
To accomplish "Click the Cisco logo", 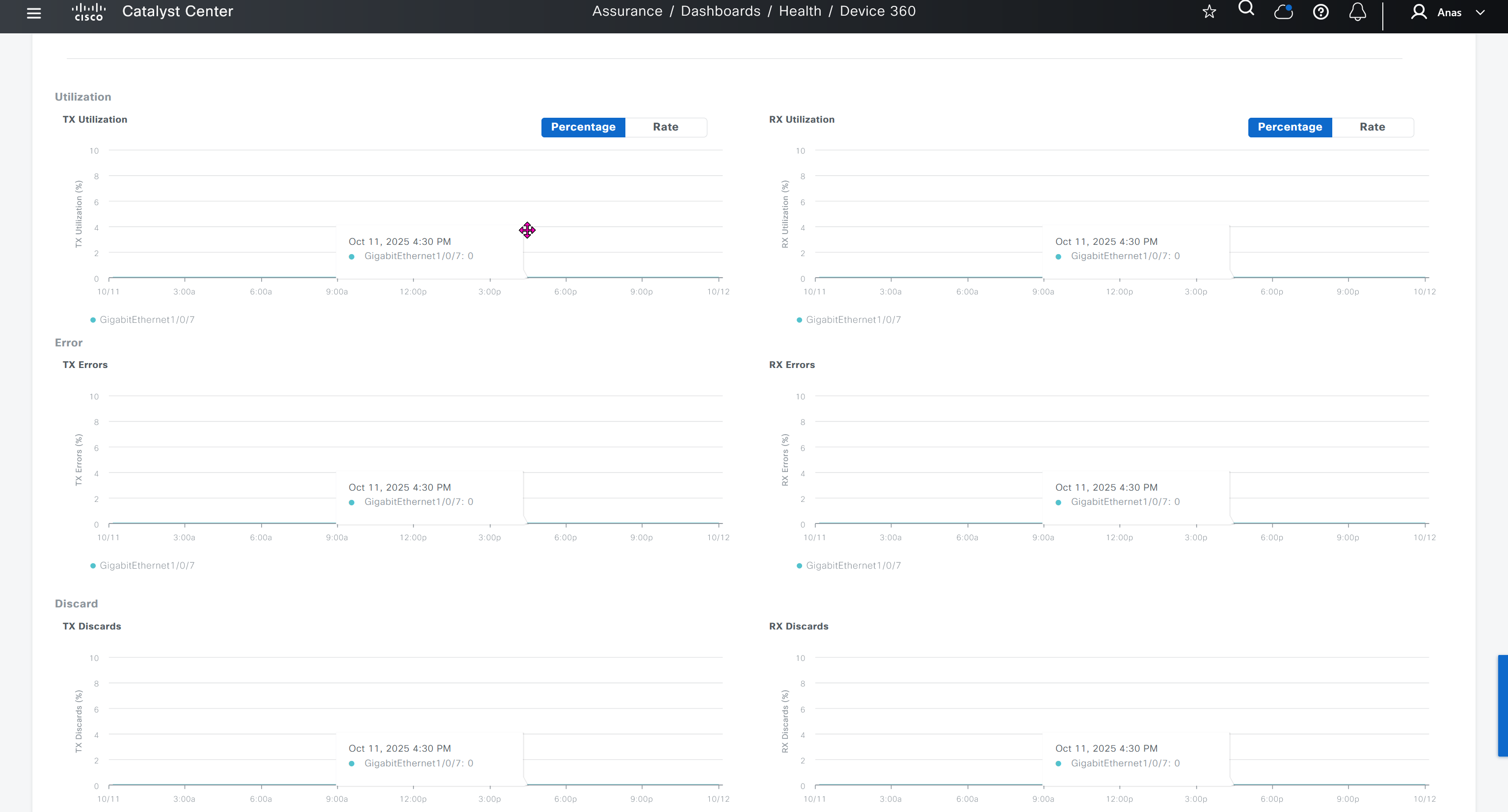I will pos(88,12).
